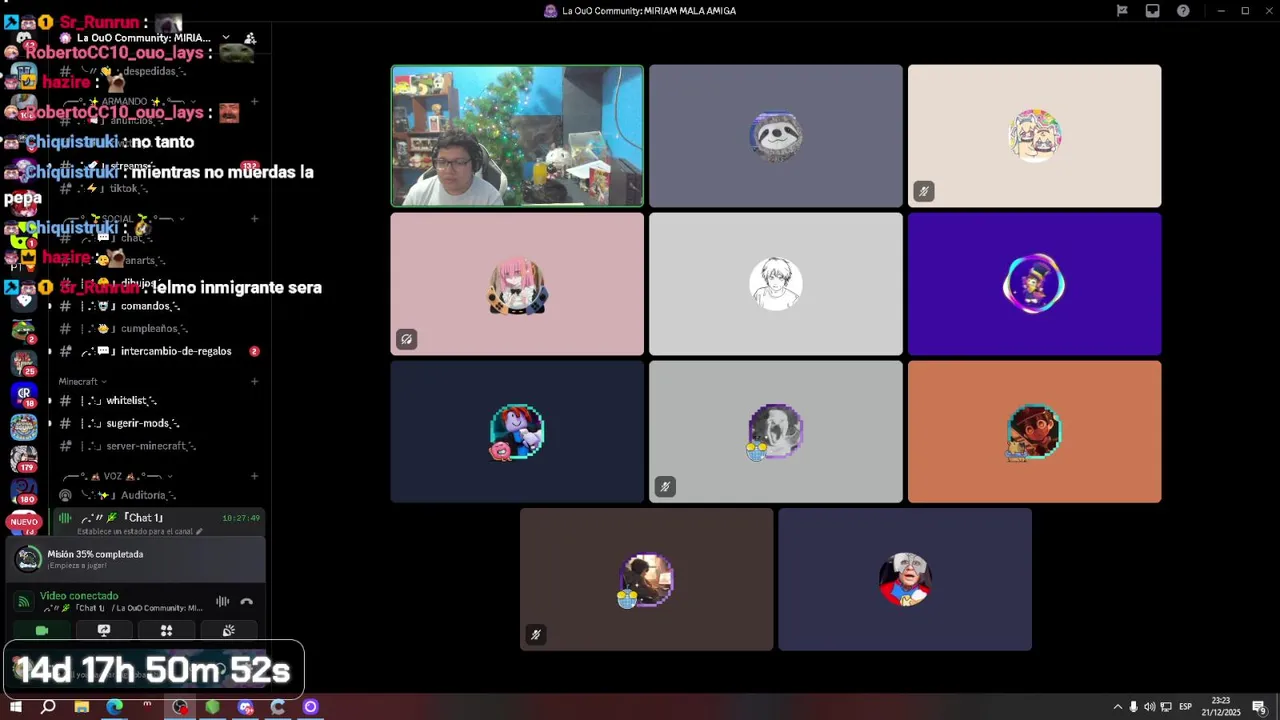Open the cumpleaños channel
This screenshot has height=720, width=1280.
coord(155,328)
